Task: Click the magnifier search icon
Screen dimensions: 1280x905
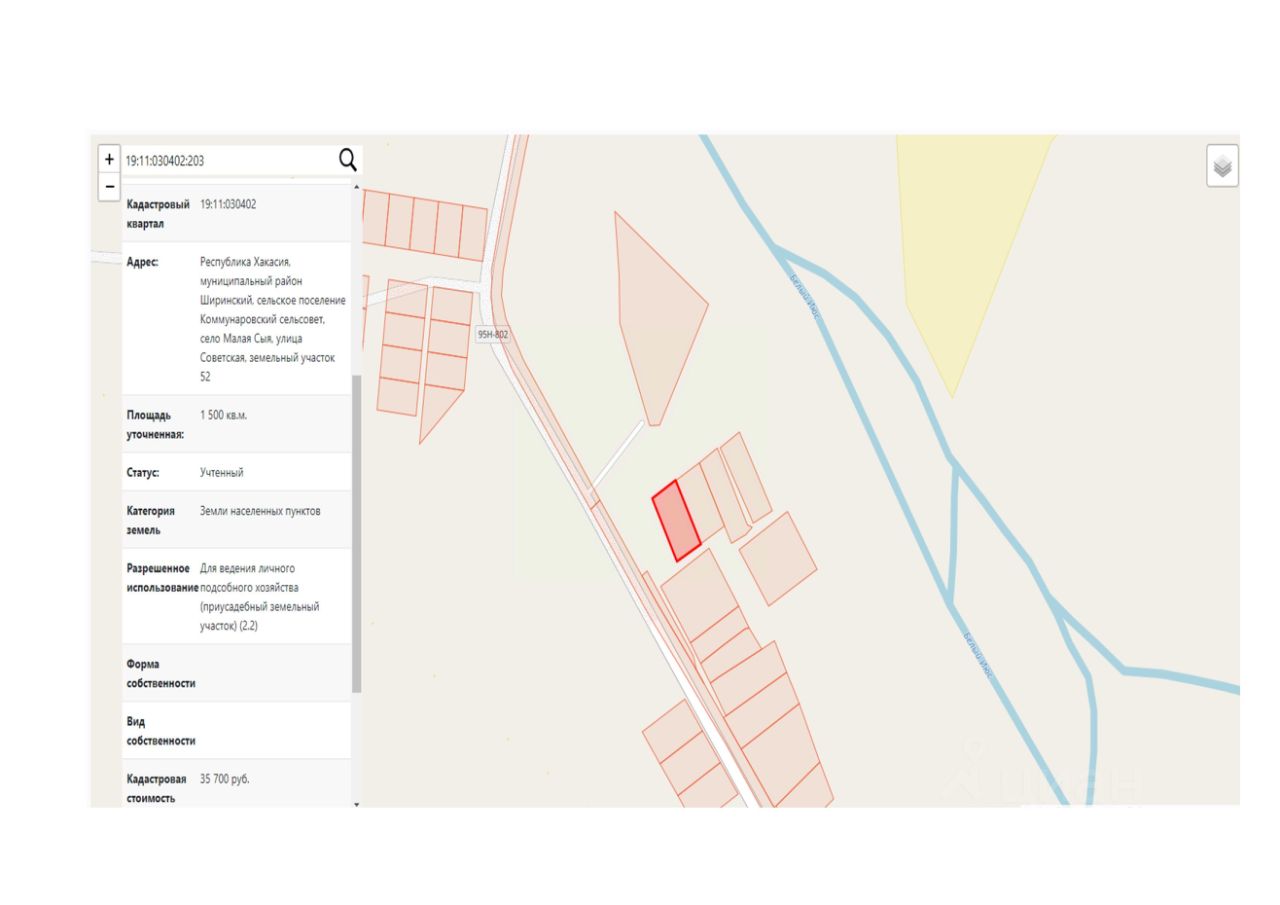Action: 347,159
